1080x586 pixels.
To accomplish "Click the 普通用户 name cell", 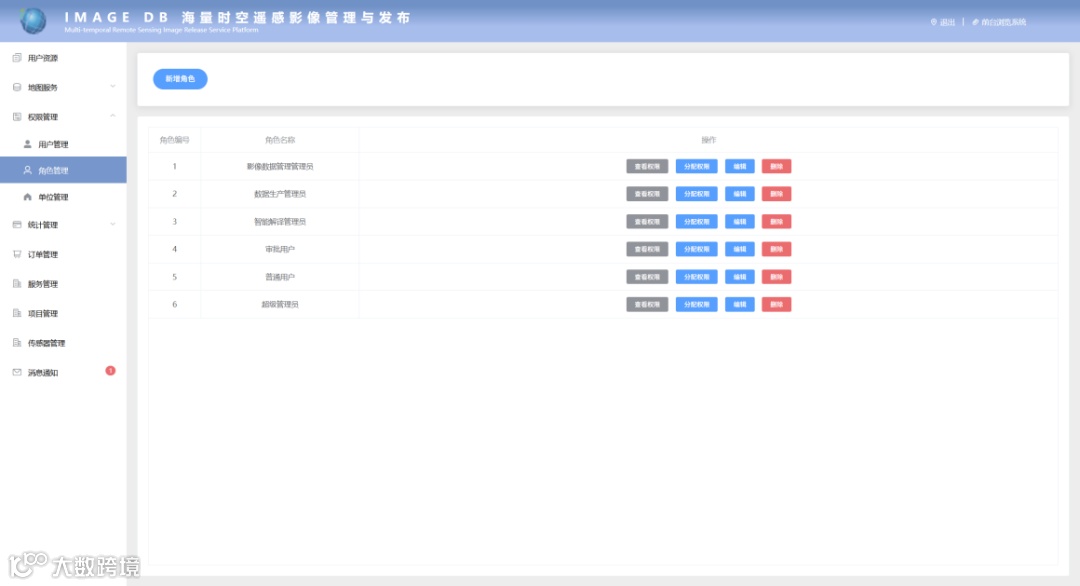I will point(280,277).
